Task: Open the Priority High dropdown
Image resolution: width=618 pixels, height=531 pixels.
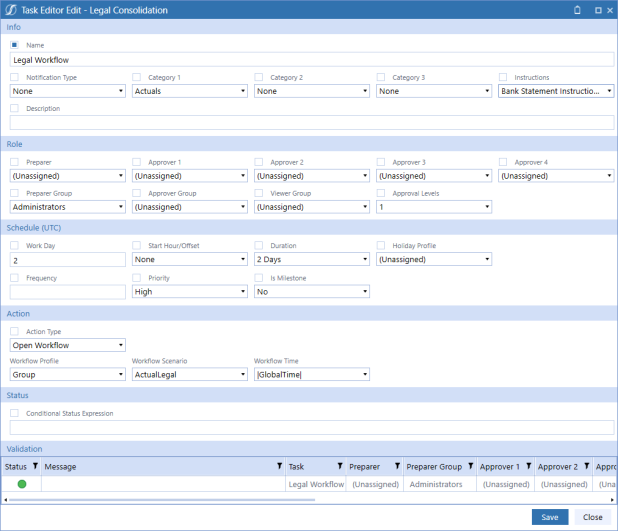Action: [190, 292]
